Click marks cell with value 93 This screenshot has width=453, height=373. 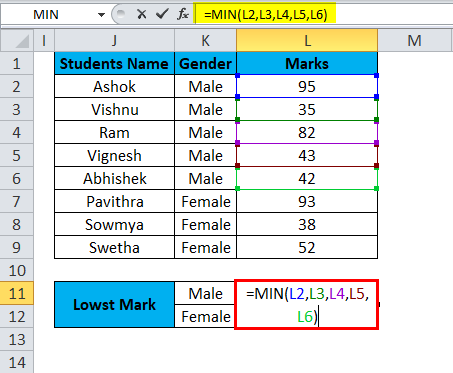(x=307, y=201)
